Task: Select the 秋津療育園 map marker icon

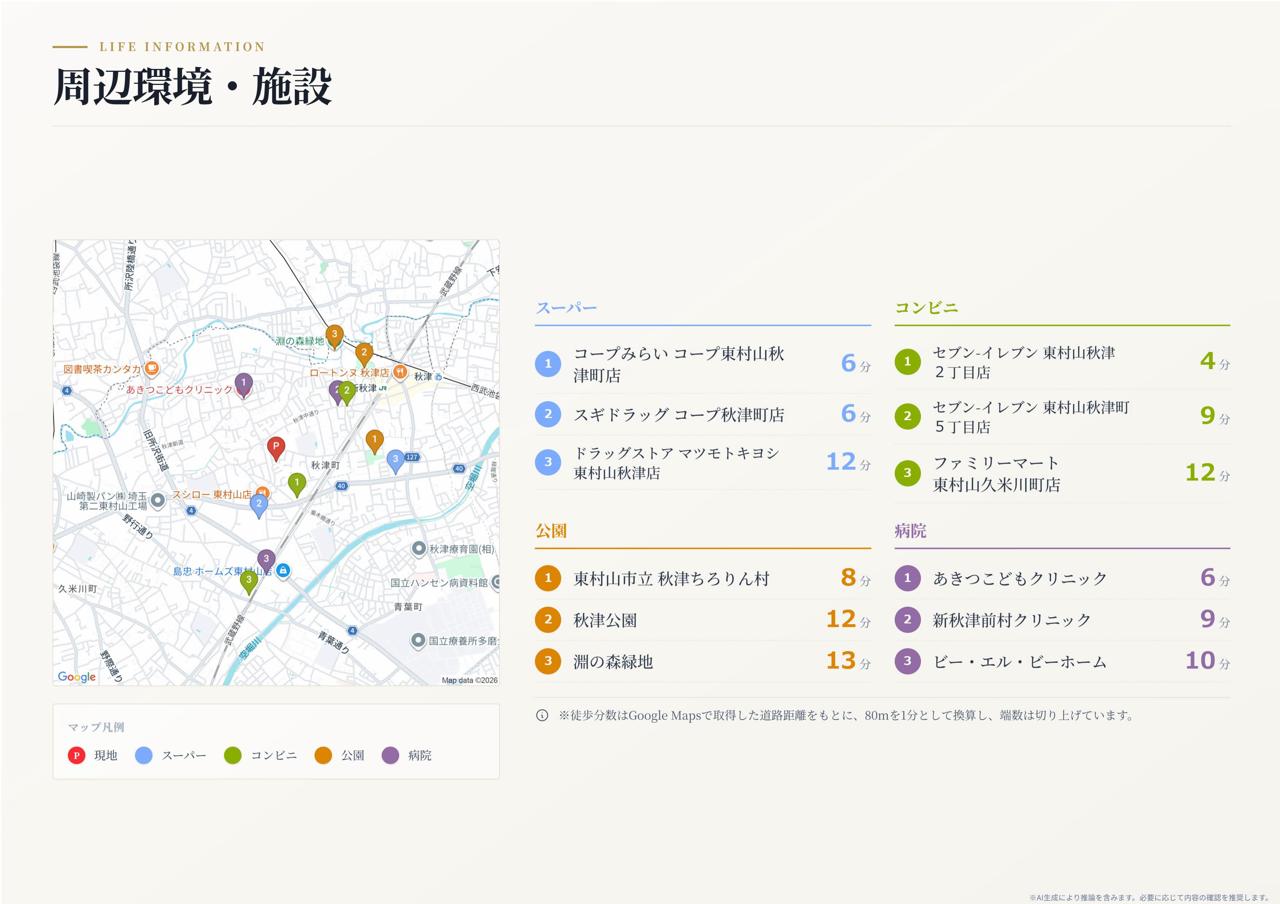Action: coord(419,548)
